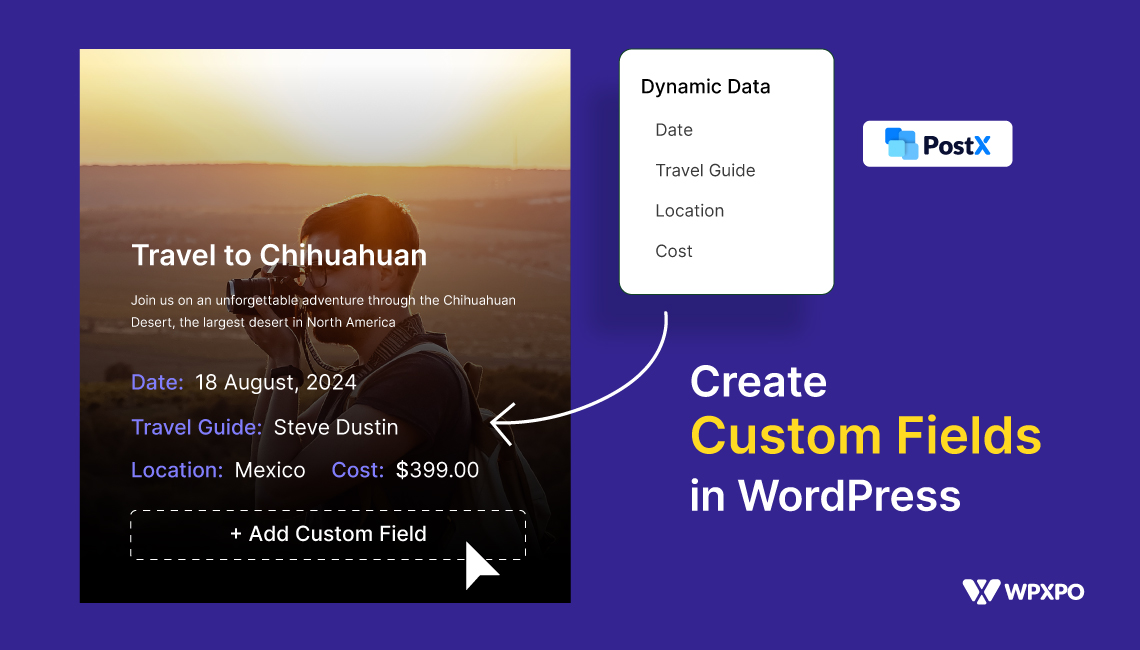
Task: Click the Cost: label on card
Action: (358, 470)
